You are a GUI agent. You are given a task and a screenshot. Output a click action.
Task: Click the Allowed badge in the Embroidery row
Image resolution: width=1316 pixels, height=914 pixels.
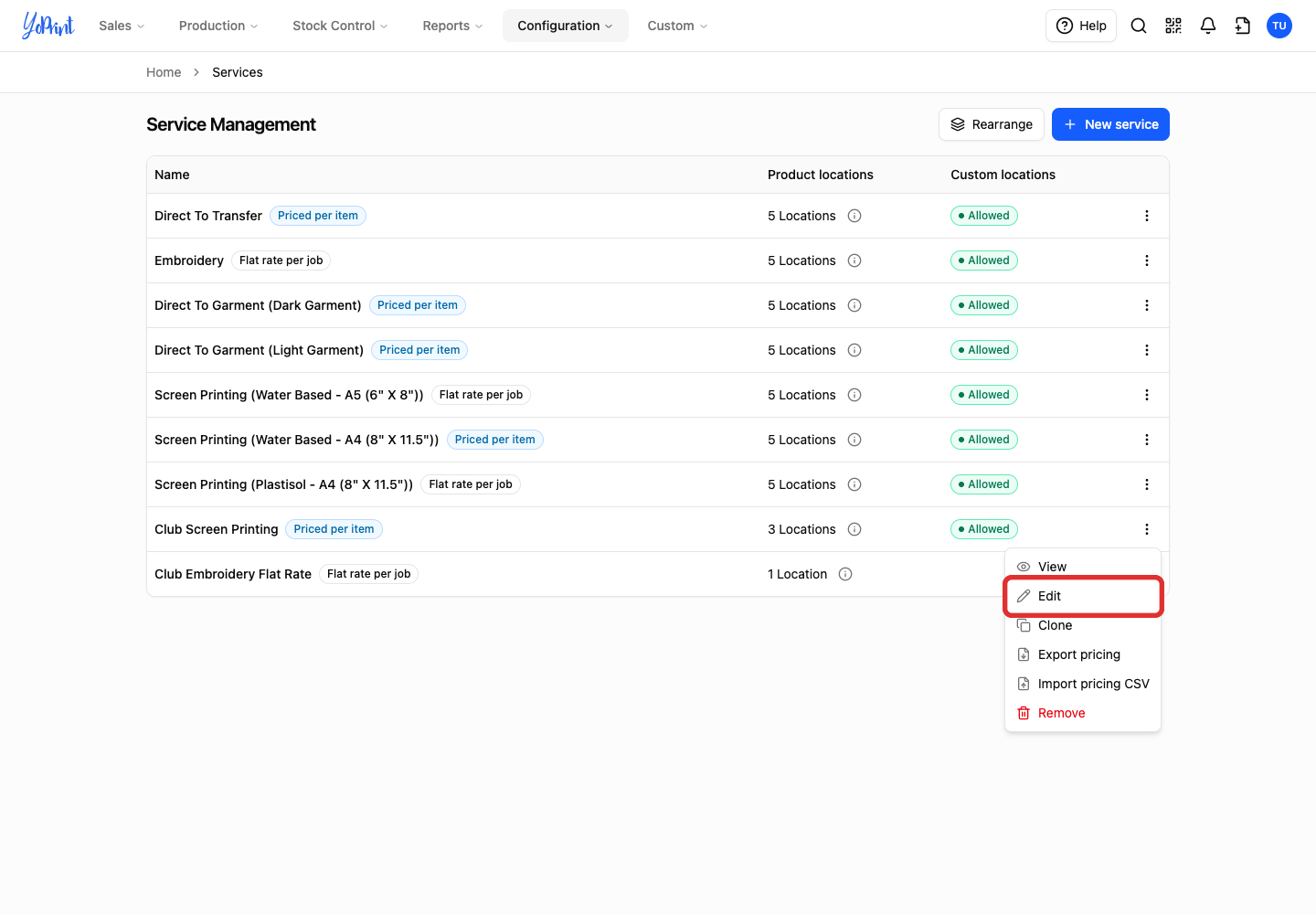pos(984,260)
